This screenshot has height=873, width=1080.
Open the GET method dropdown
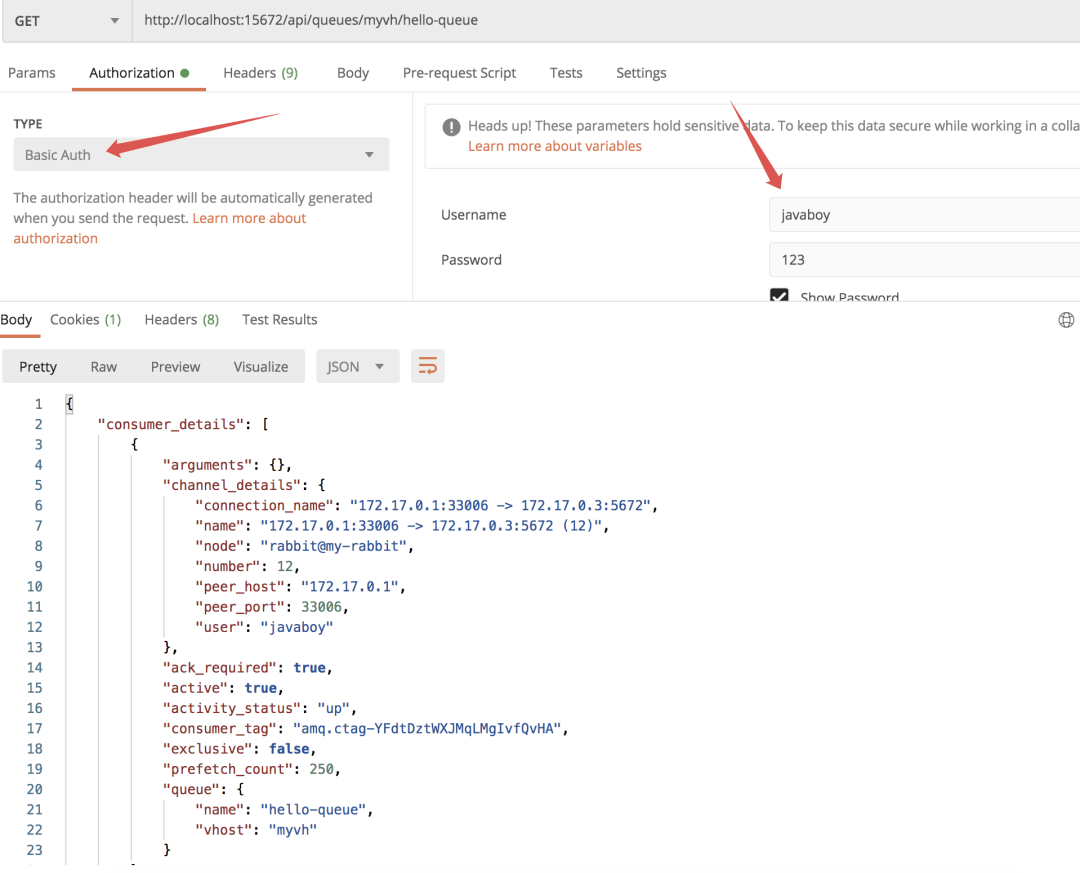(65, 21)
